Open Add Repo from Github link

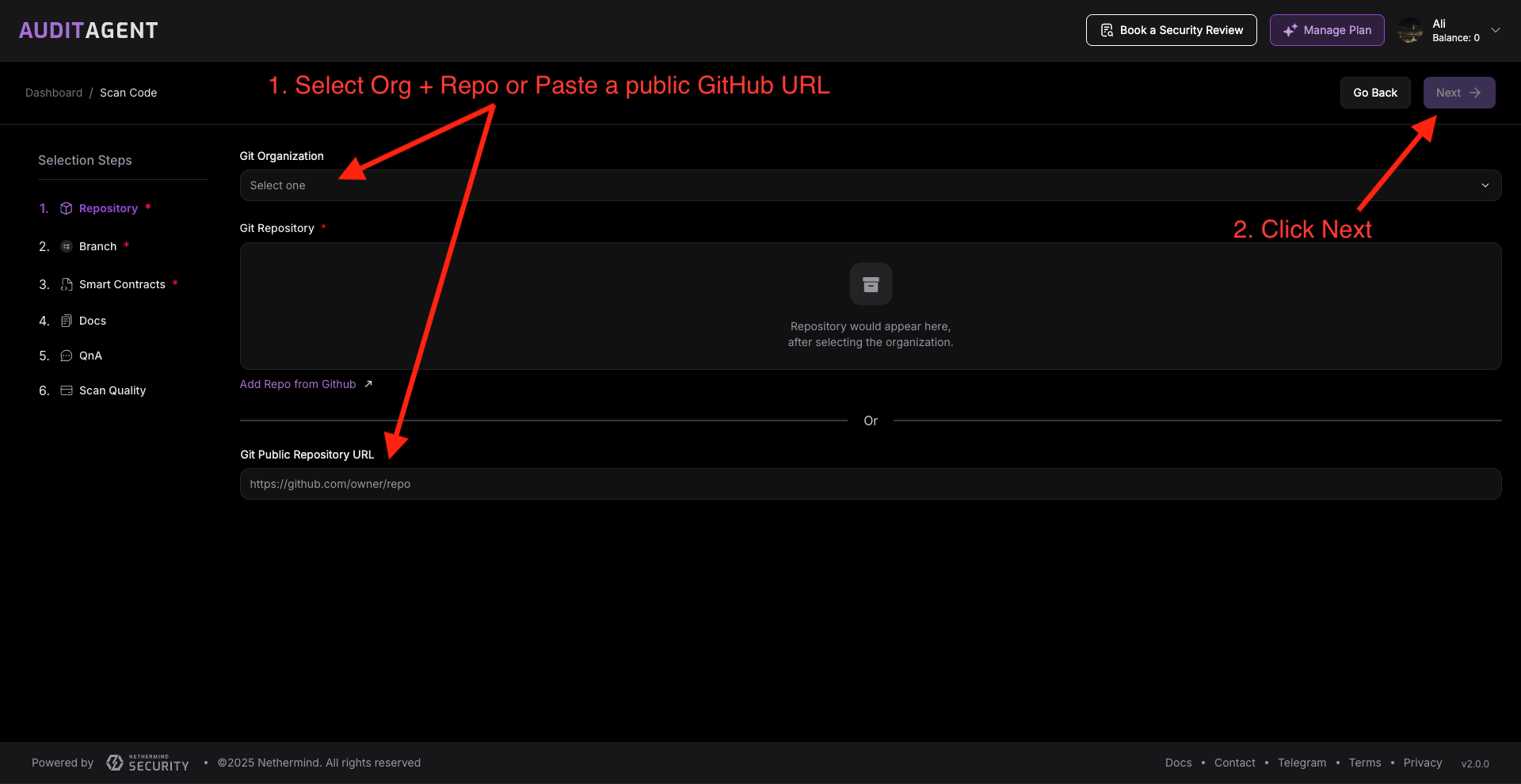click(298, 383)
